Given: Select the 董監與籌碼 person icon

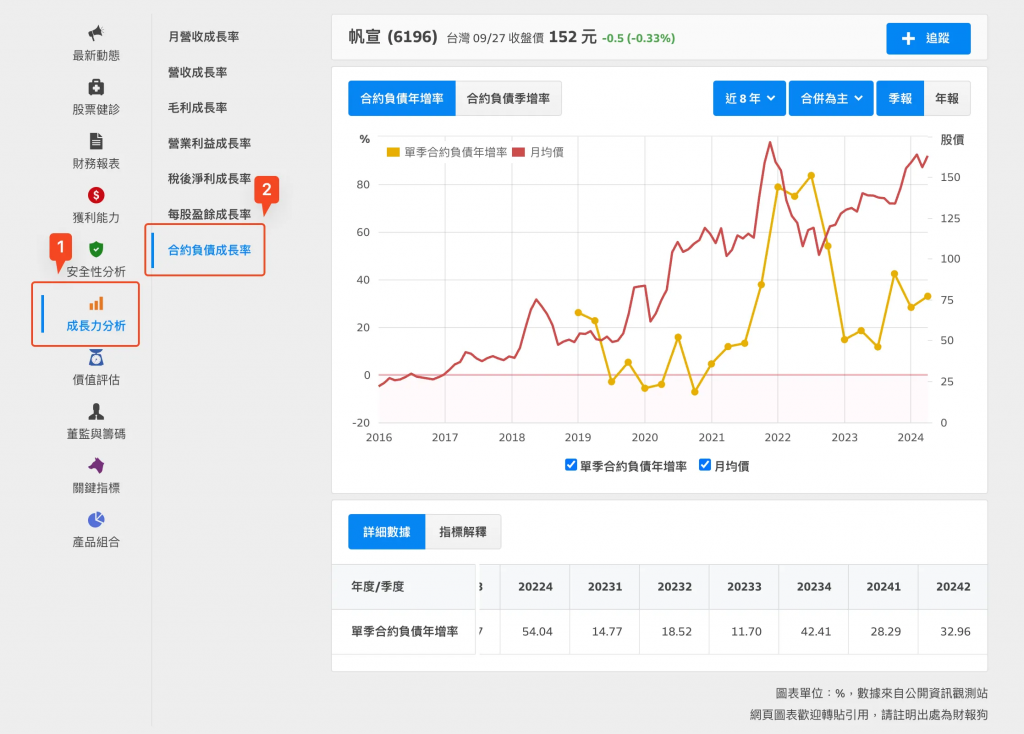Looking at the screenshot, I should click(x=96, y=412).
